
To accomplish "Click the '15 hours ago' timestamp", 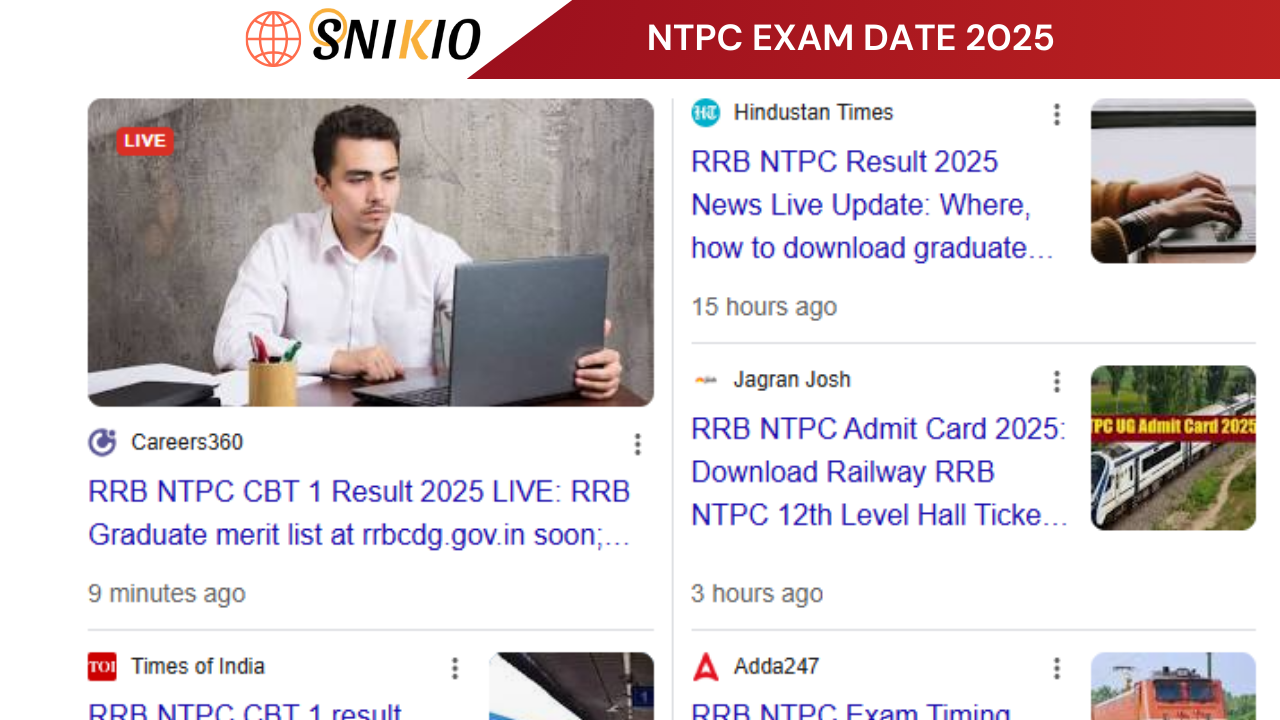I will pyautogui.click(x=764, y=307).
